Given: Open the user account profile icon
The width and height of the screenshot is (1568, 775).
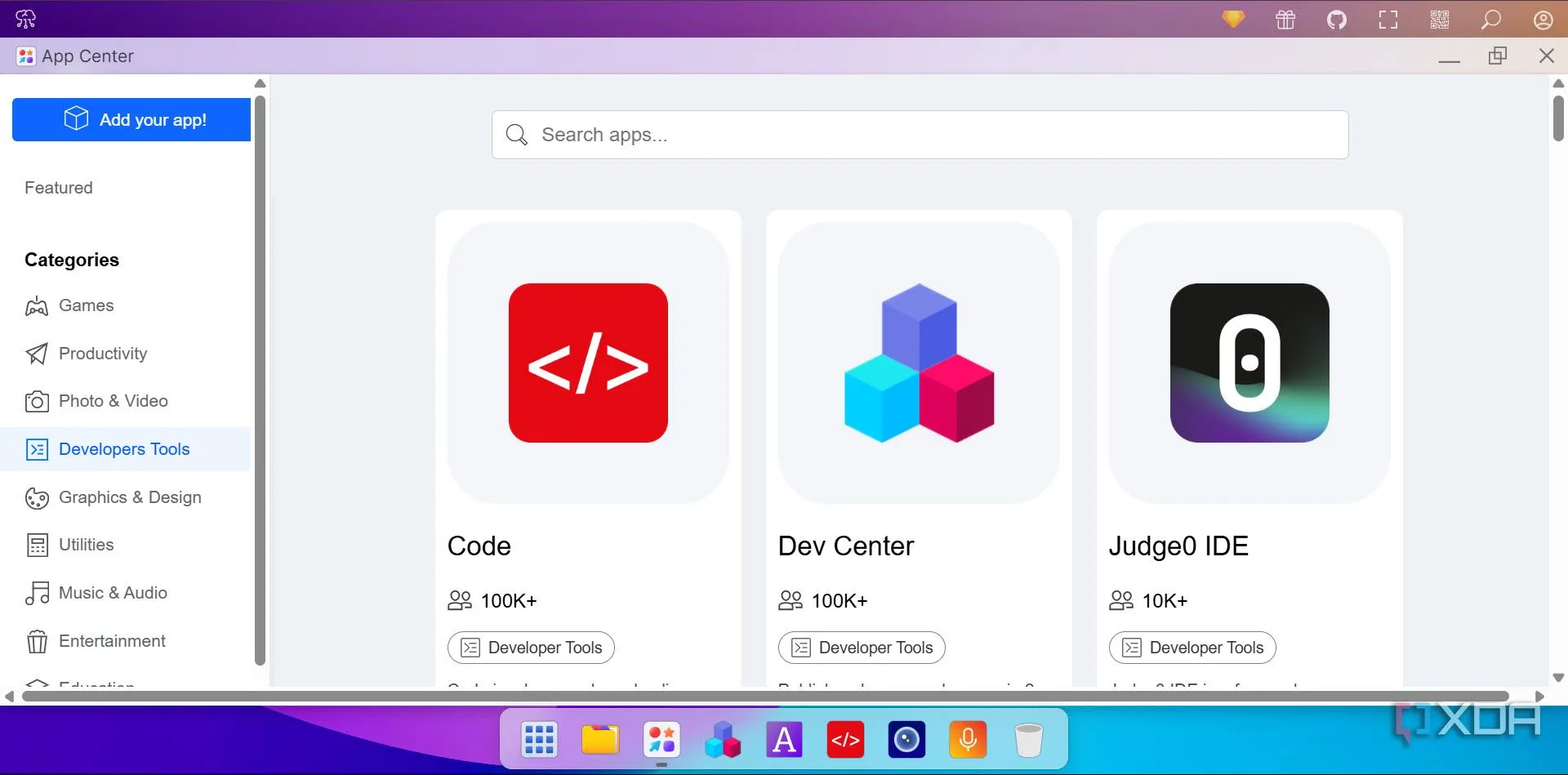Looking at the screenshot, I should point(1543,20).
